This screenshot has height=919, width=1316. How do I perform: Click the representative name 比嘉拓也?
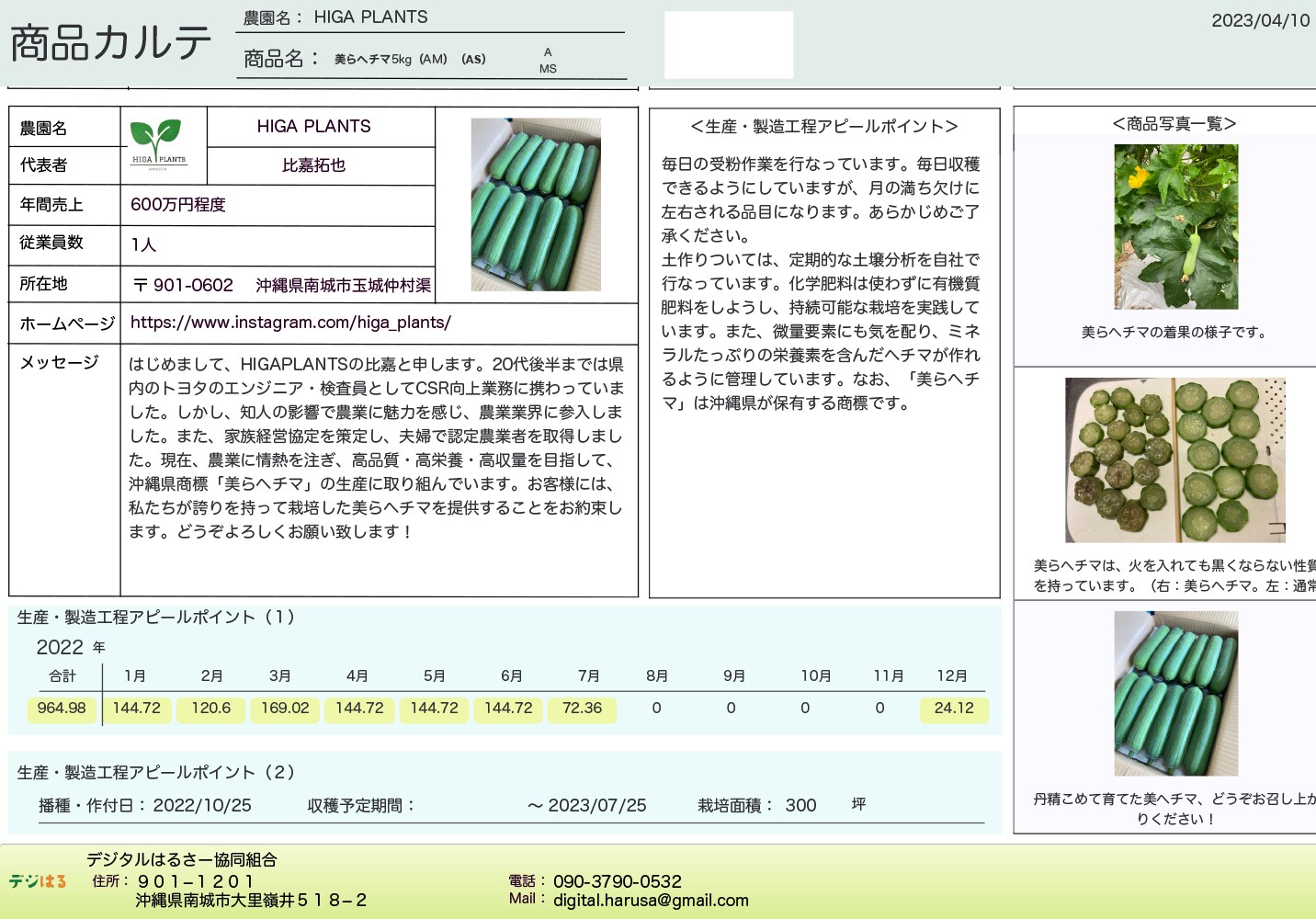point(313,165)
